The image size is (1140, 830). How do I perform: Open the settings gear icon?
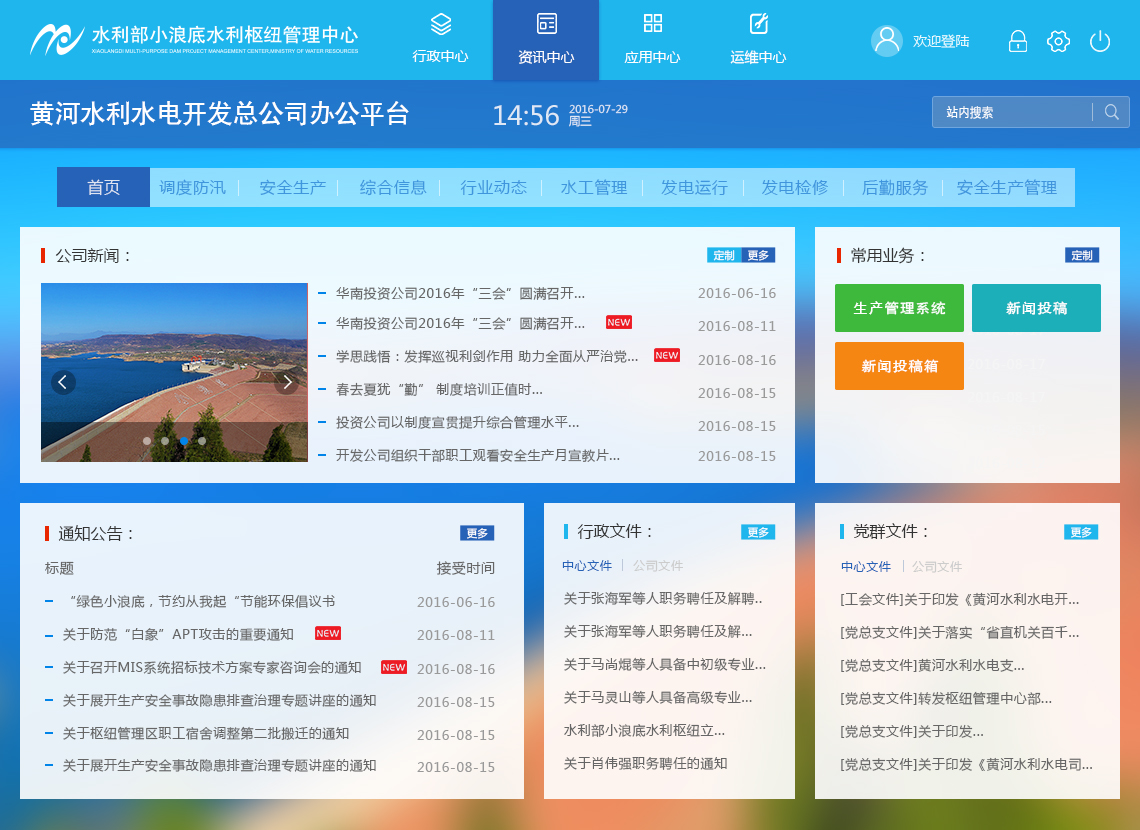pyautogui.click(x=1057, y=41)
